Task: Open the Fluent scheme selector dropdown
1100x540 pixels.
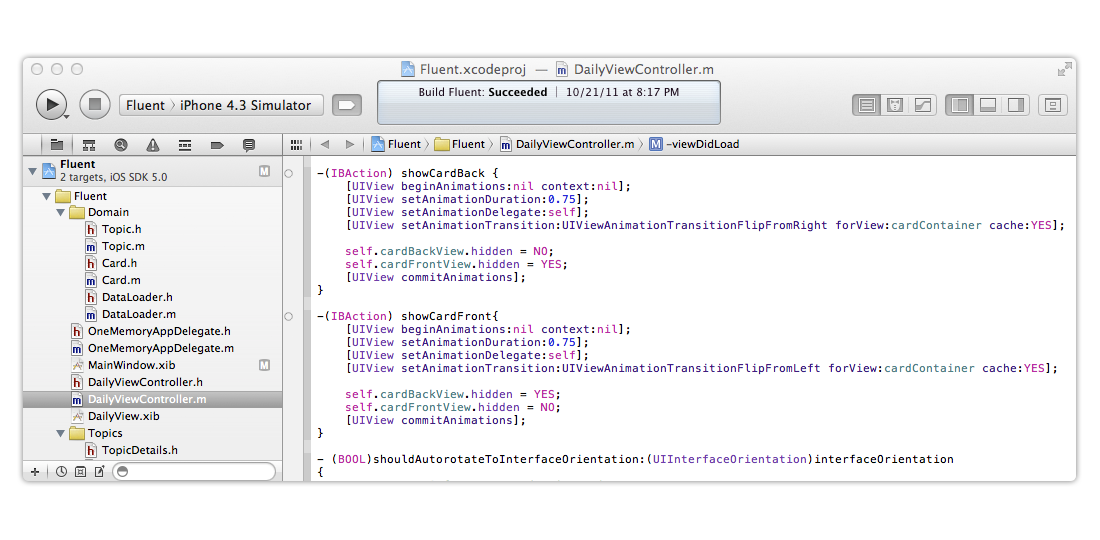Action: pos(146,105)
